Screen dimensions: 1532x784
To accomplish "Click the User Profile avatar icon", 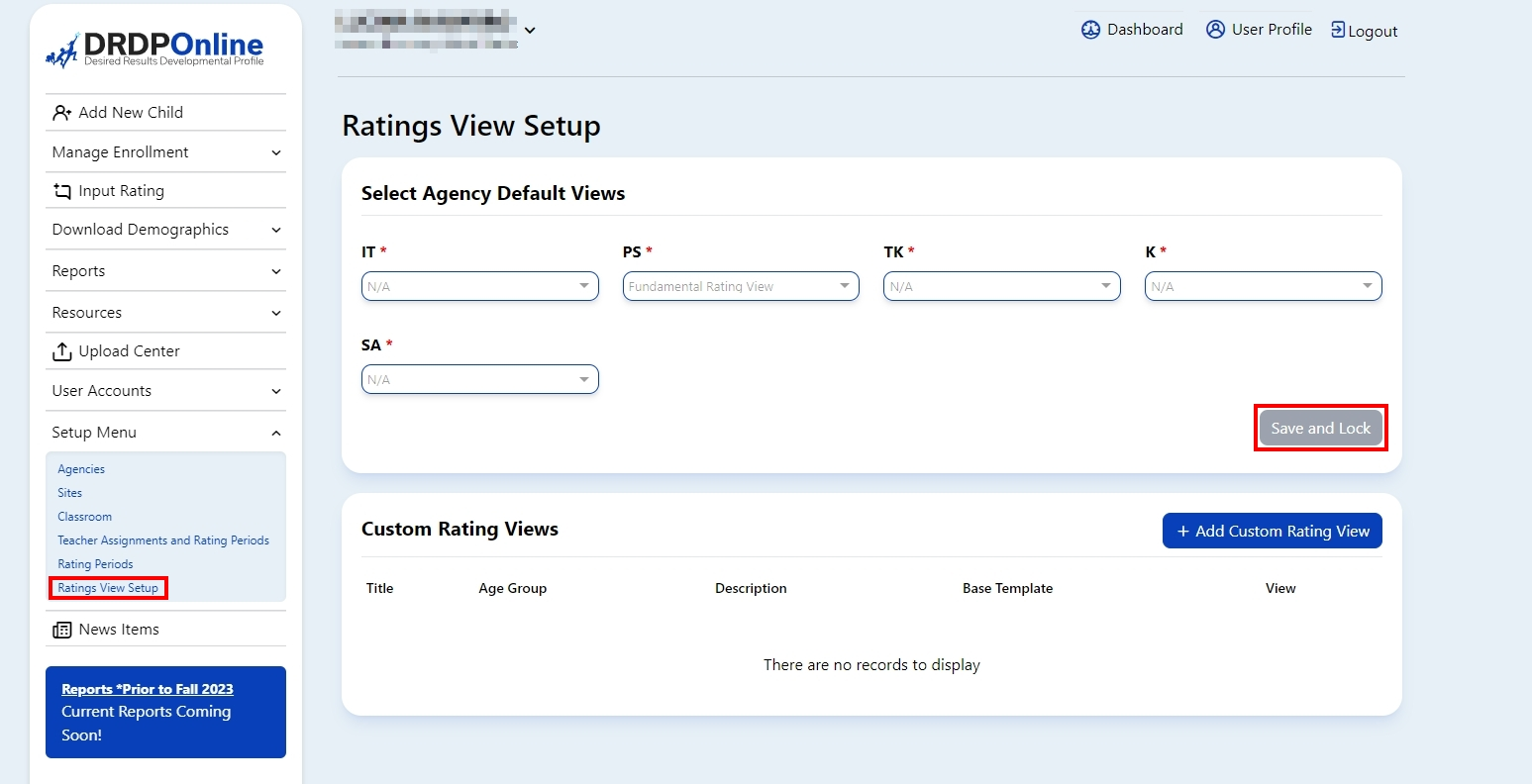I will pos(1215,30).
